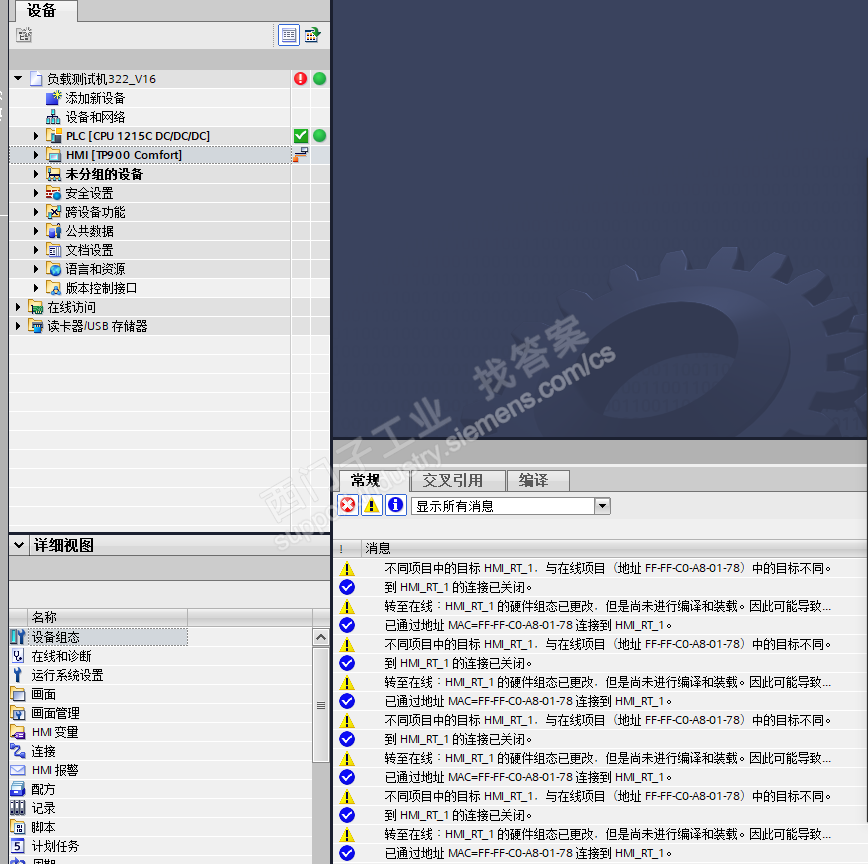Toggle the warning messages filter

pos(371,505)
